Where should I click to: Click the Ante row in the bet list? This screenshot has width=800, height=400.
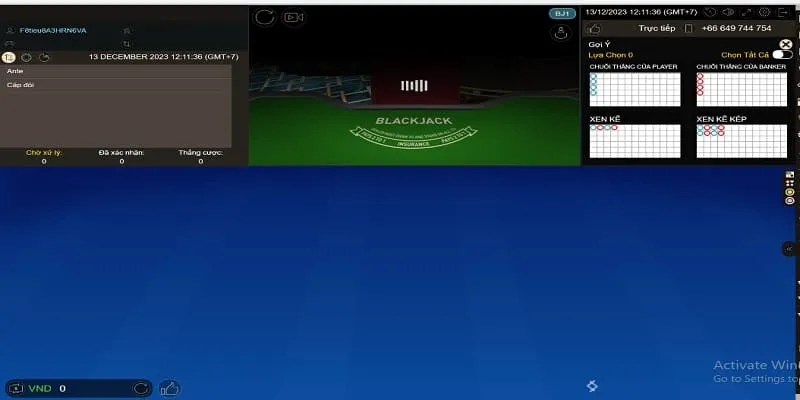pos(116,71)
